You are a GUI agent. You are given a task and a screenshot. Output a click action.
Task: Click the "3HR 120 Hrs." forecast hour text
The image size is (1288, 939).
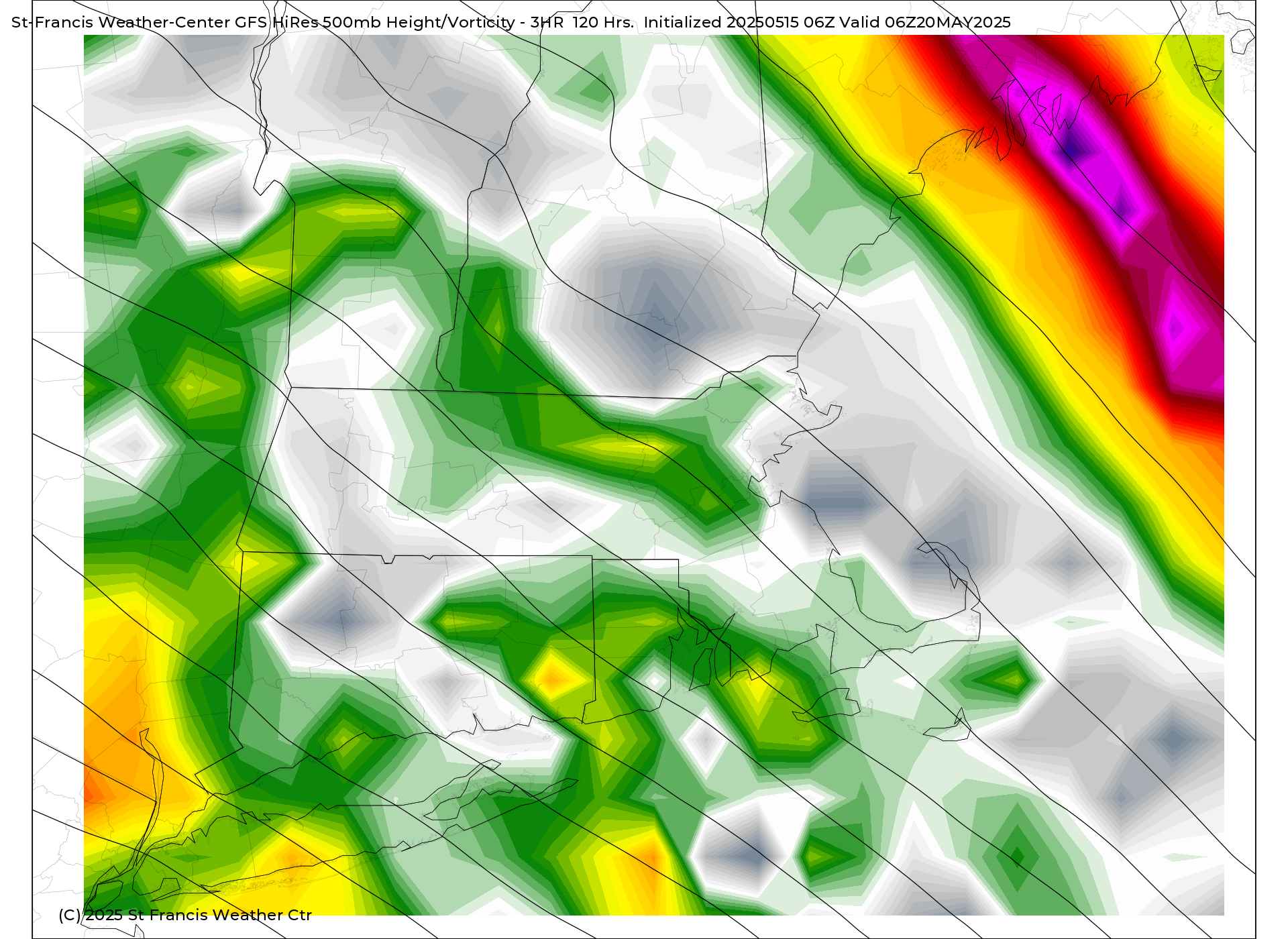coord(582,22)
